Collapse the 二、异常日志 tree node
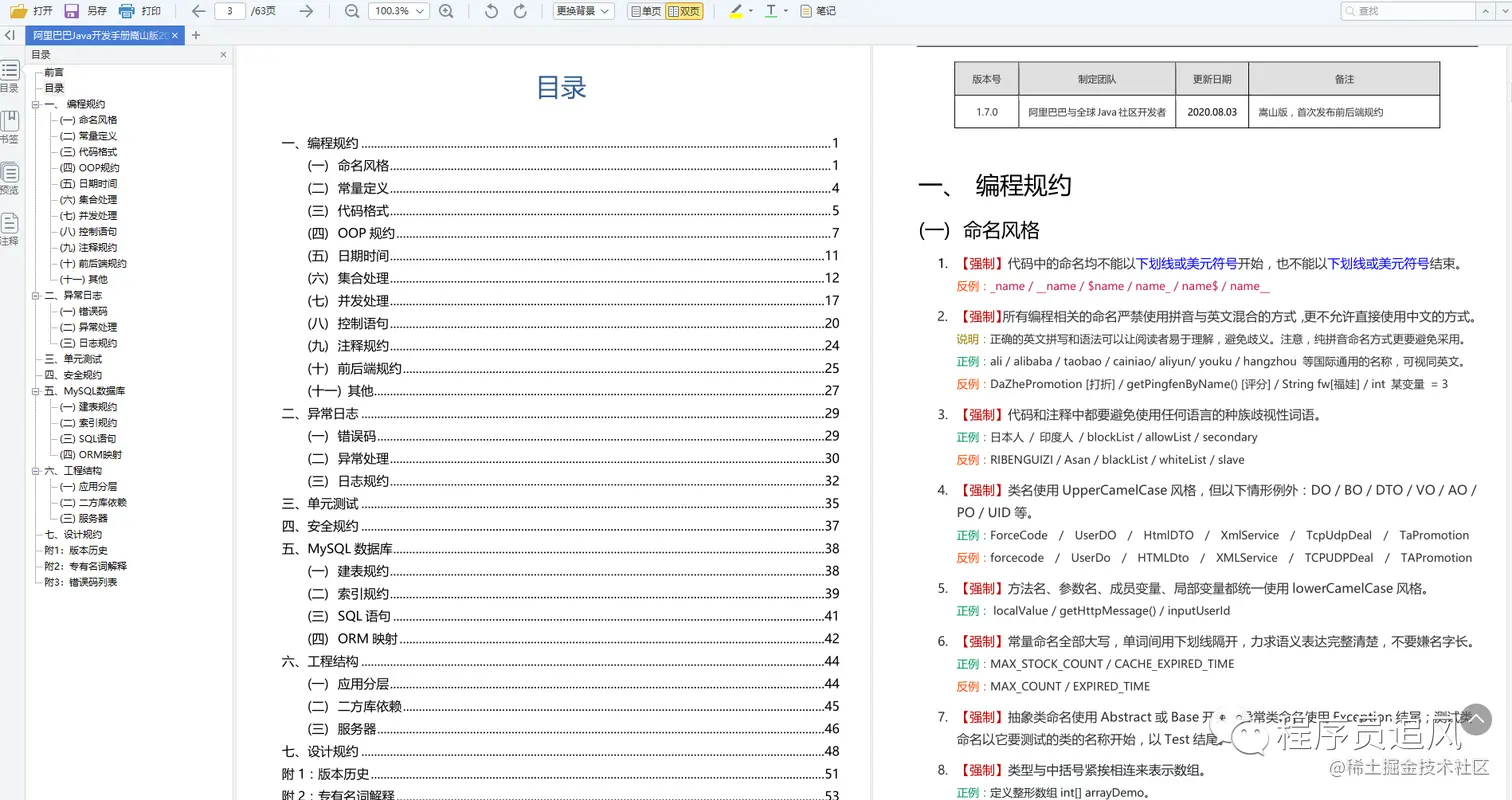Screen dimensions: 1512x800 [35, 296]
